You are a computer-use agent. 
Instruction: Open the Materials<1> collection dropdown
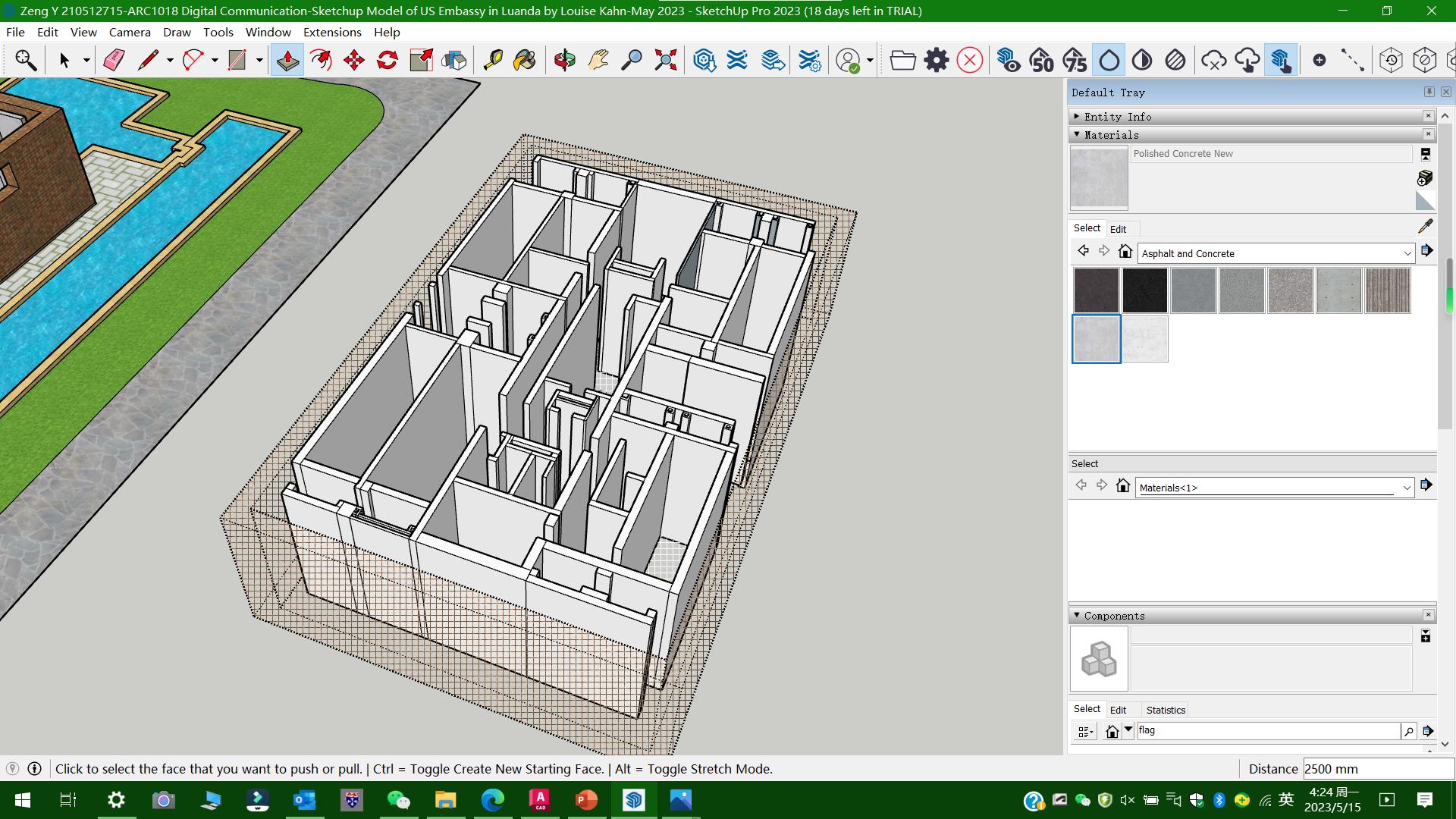(1406, 488)
